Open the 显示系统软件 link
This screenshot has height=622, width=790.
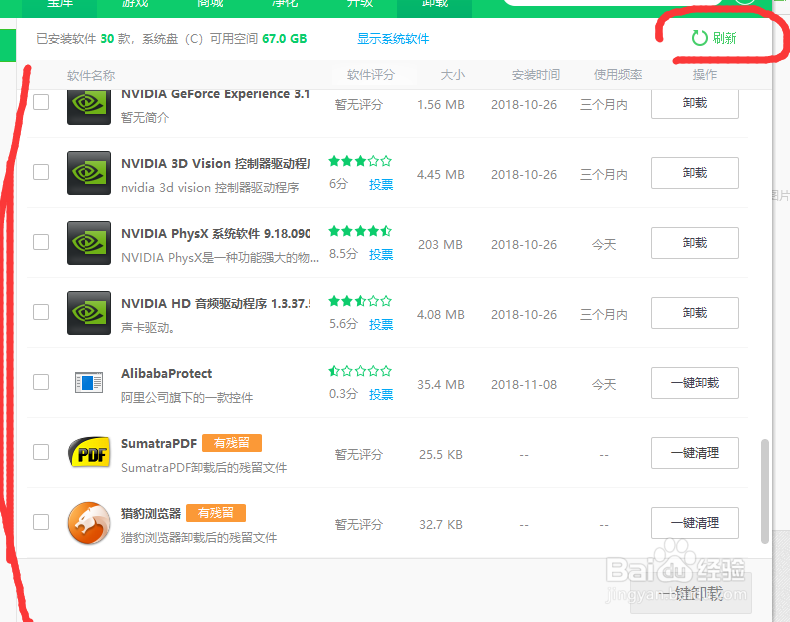click(x=393, y=39)
